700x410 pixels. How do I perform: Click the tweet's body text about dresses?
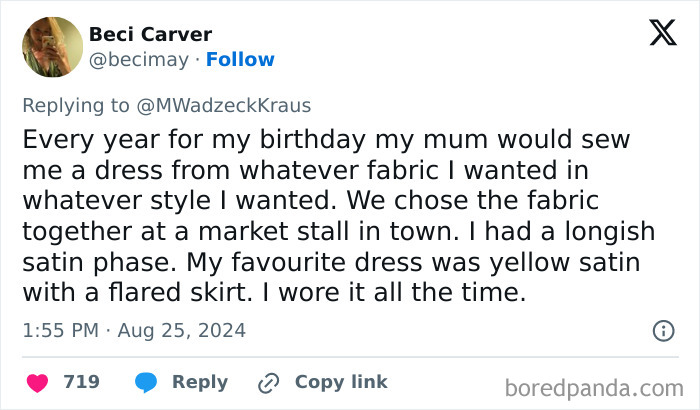[x=340, y=215]
